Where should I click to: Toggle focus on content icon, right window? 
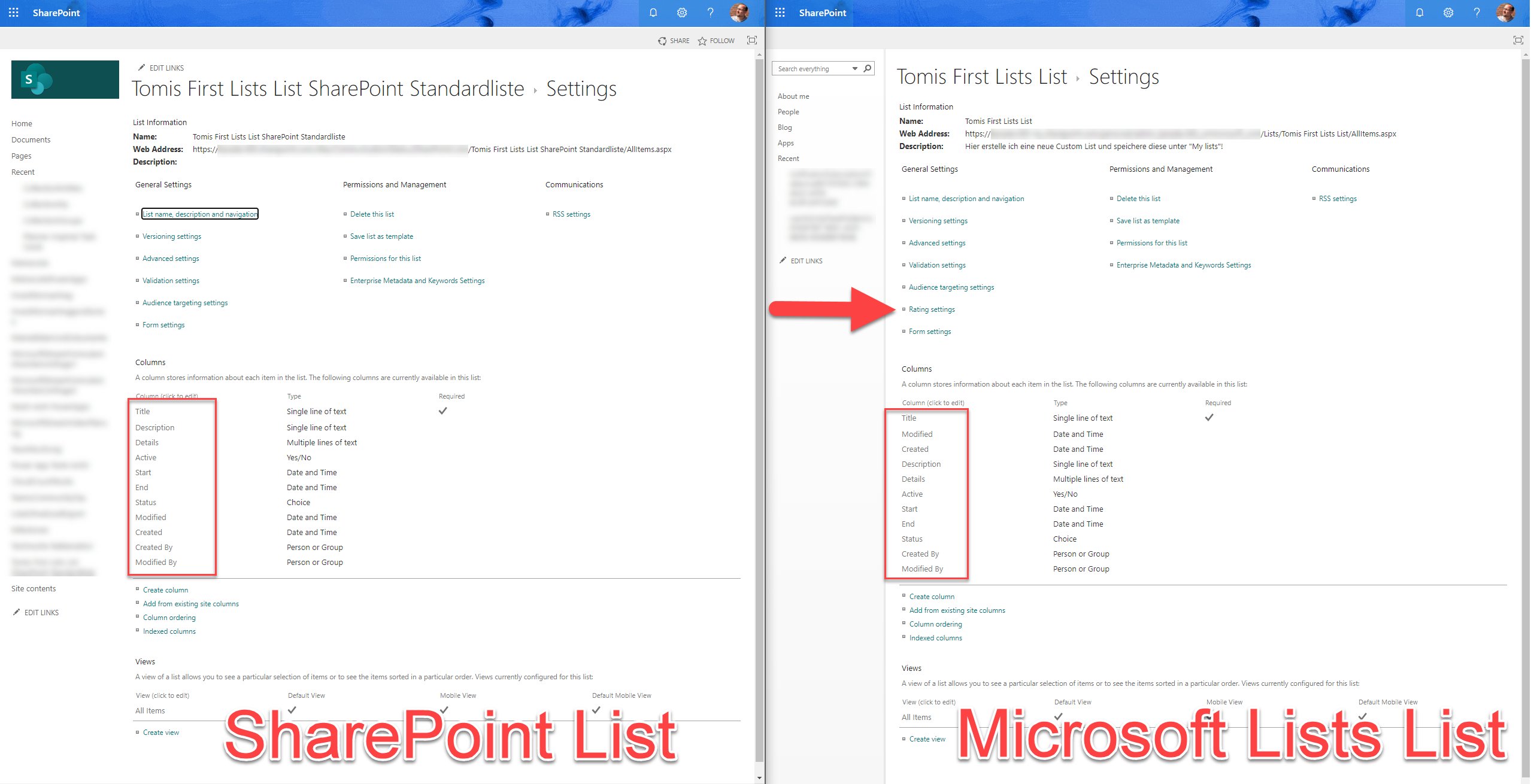click(1518, 40)
